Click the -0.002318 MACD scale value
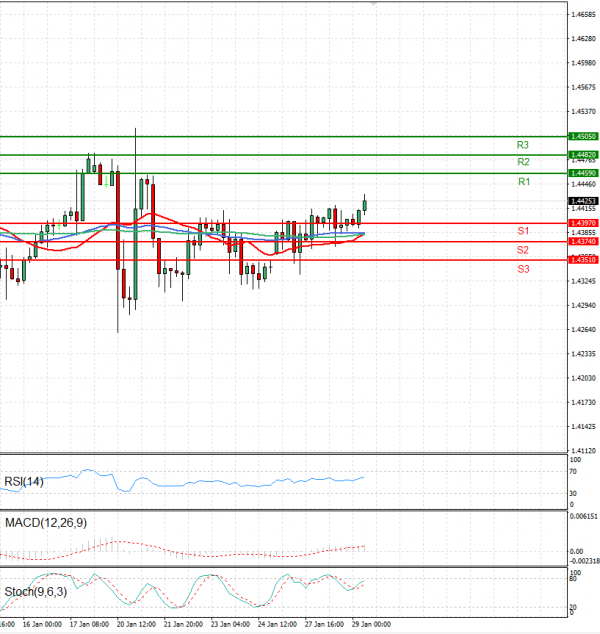 pyautogui.click(x=584, y=561)
